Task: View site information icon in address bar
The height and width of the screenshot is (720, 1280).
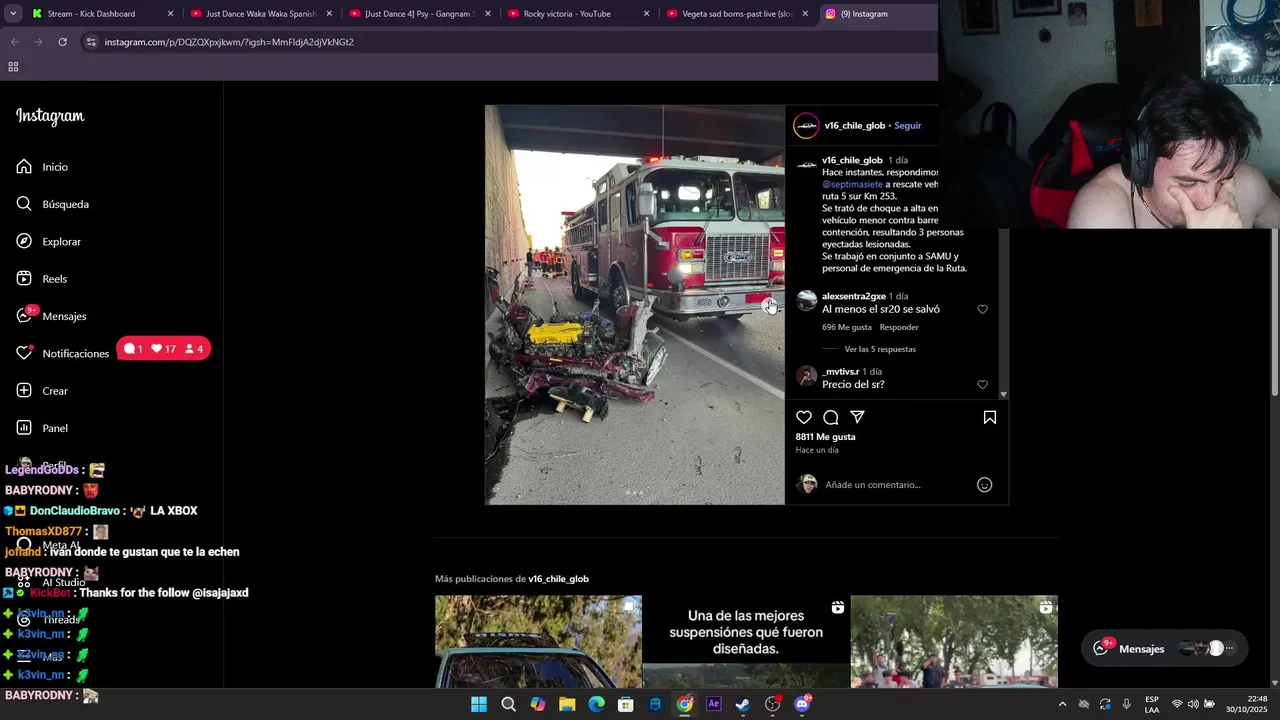Action: 91,42
